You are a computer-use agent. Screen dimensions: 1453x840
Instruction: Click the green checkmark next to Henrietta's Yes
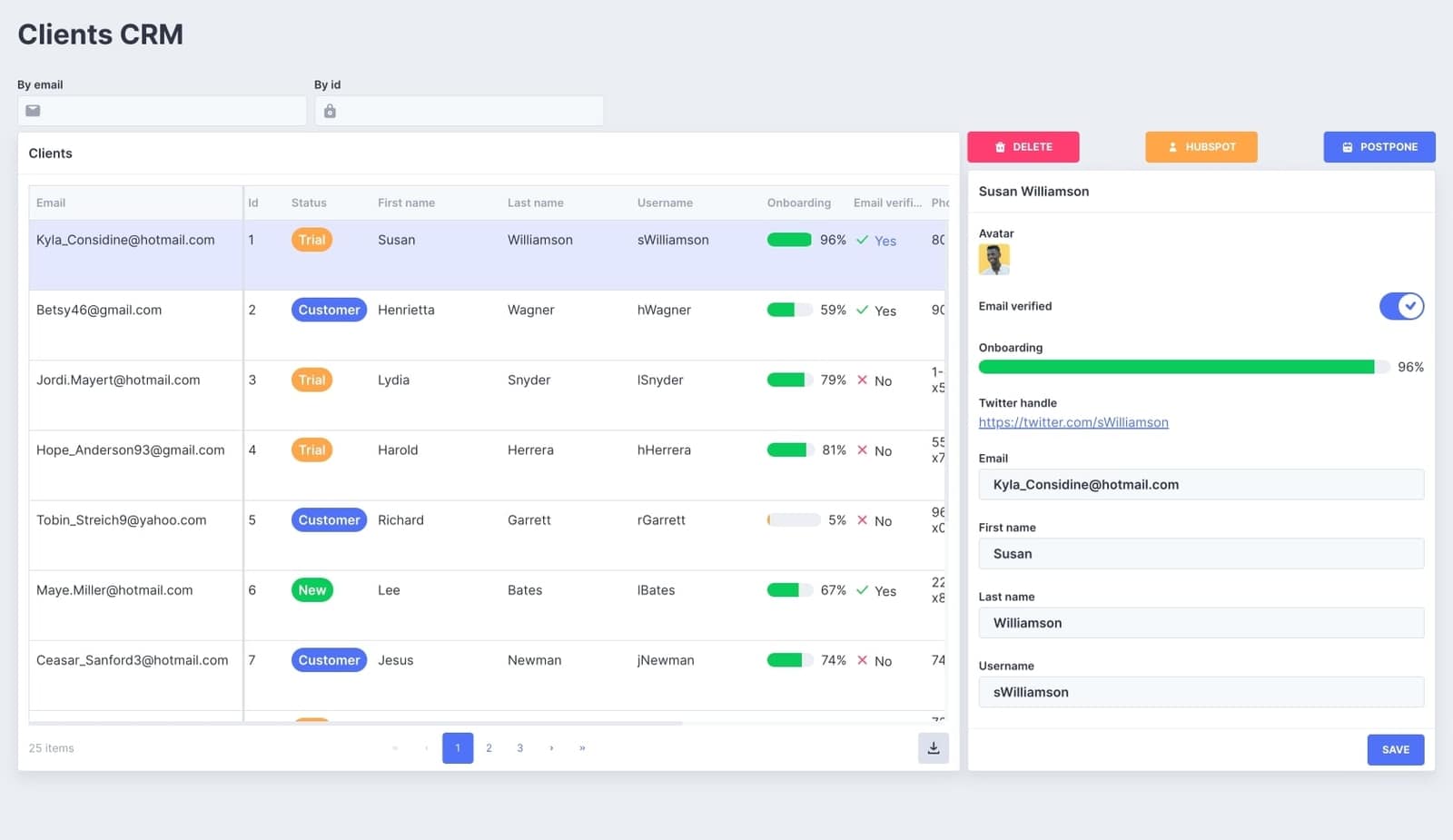(863, 310)
